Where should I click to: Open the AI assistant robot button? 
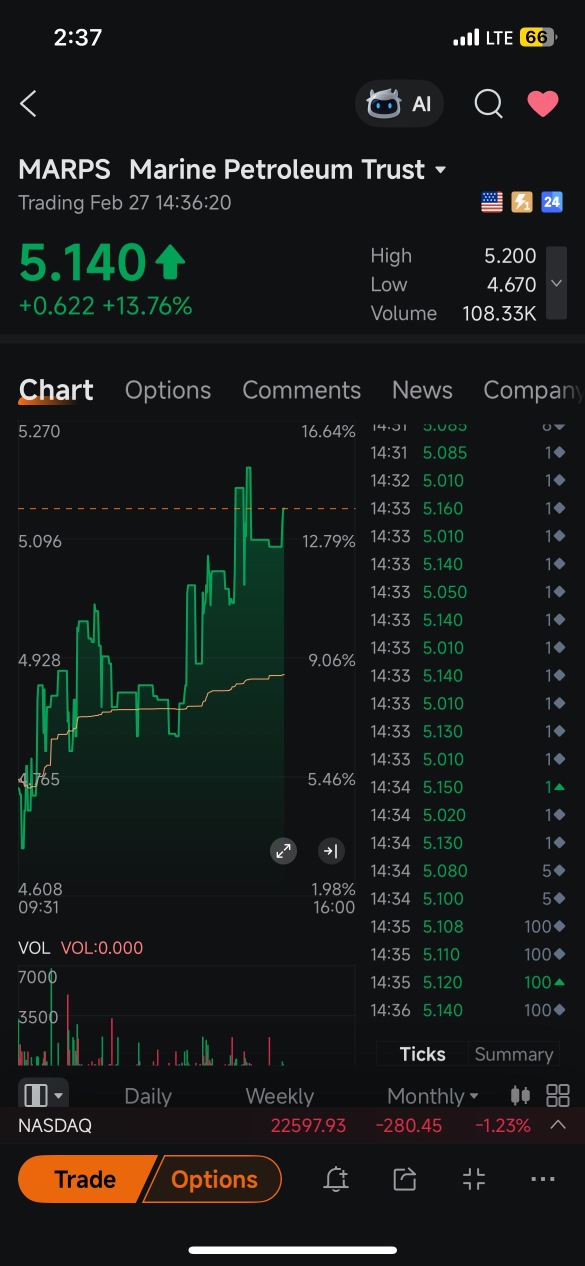pyautogui.click(x=399, y=104)
